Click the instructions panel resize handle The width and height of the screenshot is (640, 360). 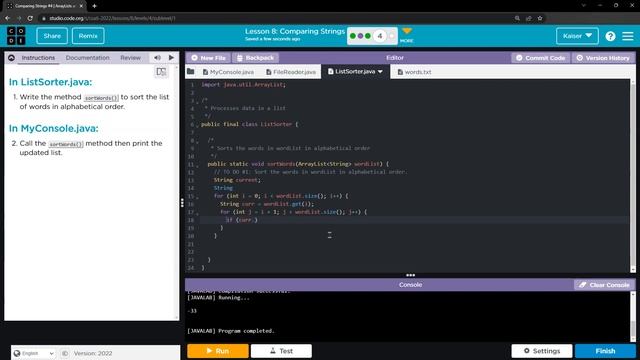182,202
